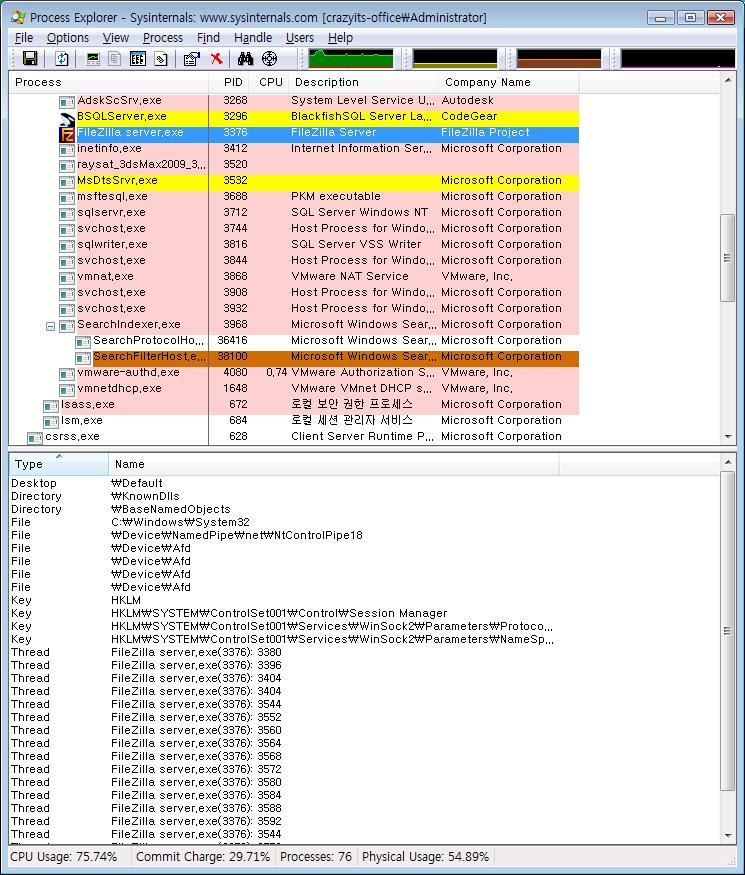Sort by Description column header

363,83
